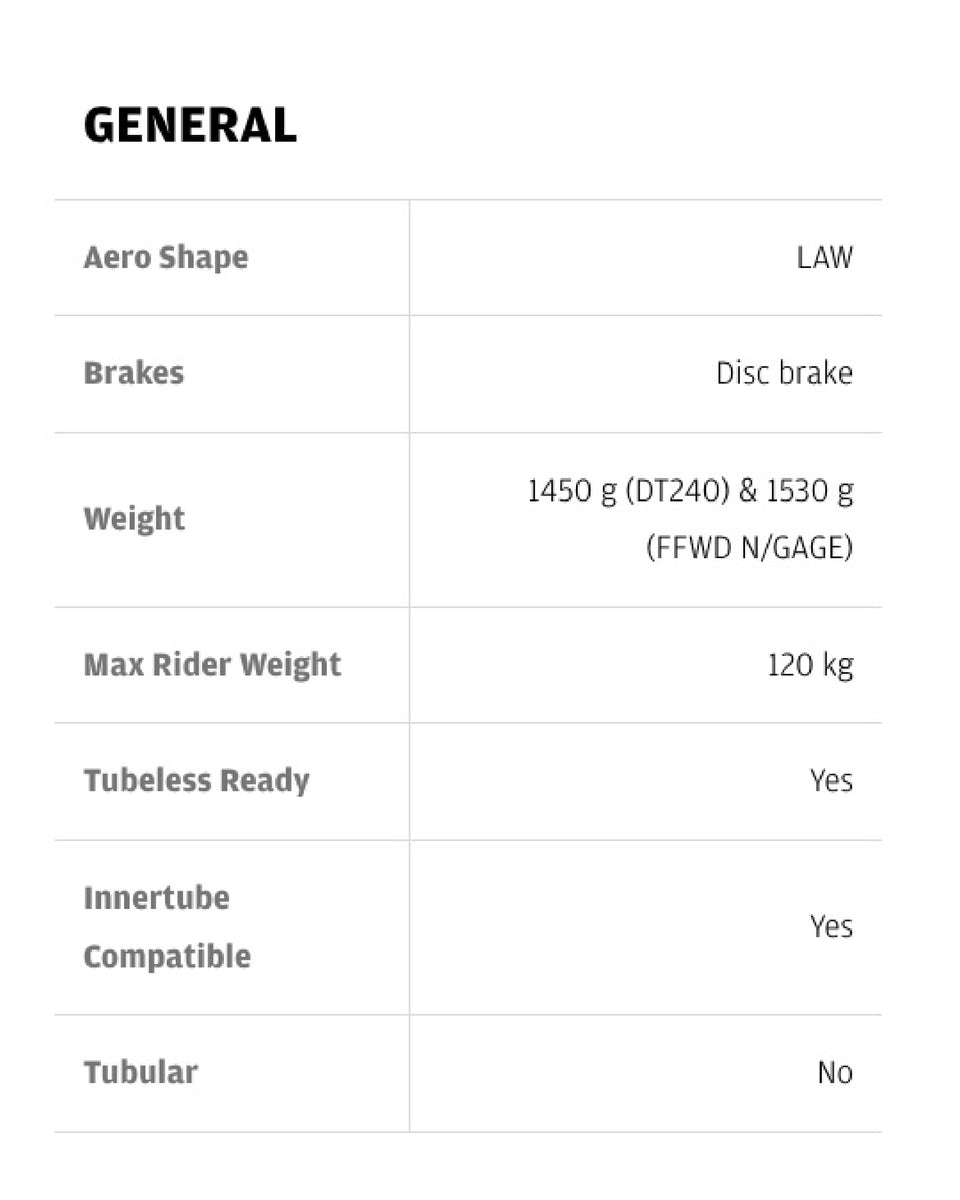Click Yes value for Innertube Compatible
Image resolution: width=960 pixels, height=1200 pixels.
[832, 927]
